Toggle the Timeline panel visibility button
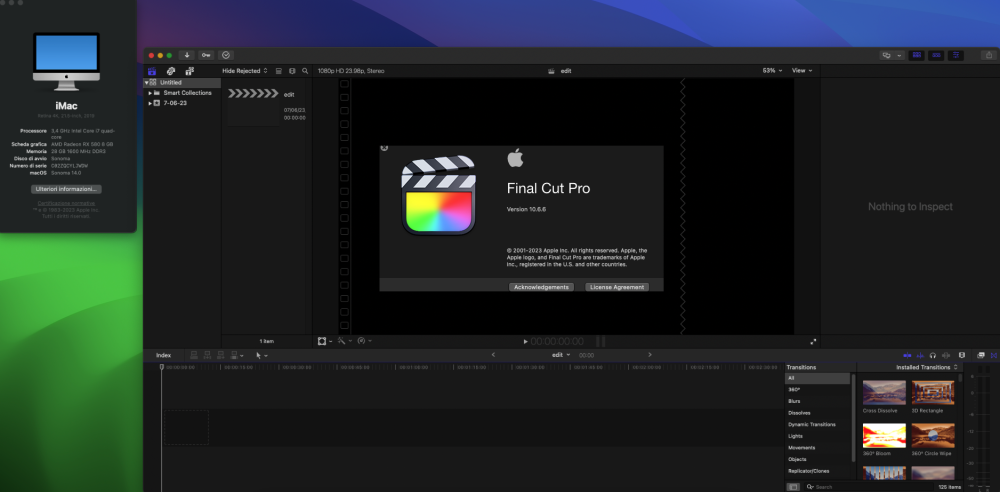 tap(936, 56)
